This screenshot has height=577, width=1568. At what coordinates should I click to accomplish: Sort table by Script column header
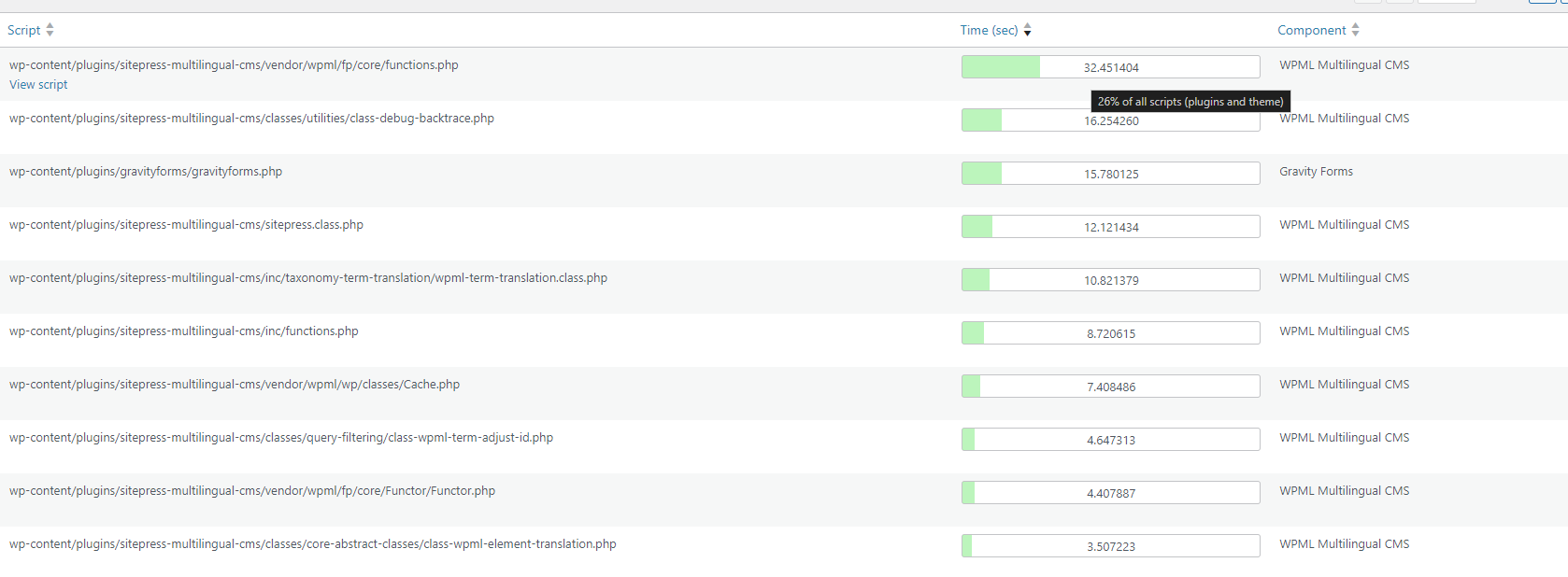pos(23,30)
